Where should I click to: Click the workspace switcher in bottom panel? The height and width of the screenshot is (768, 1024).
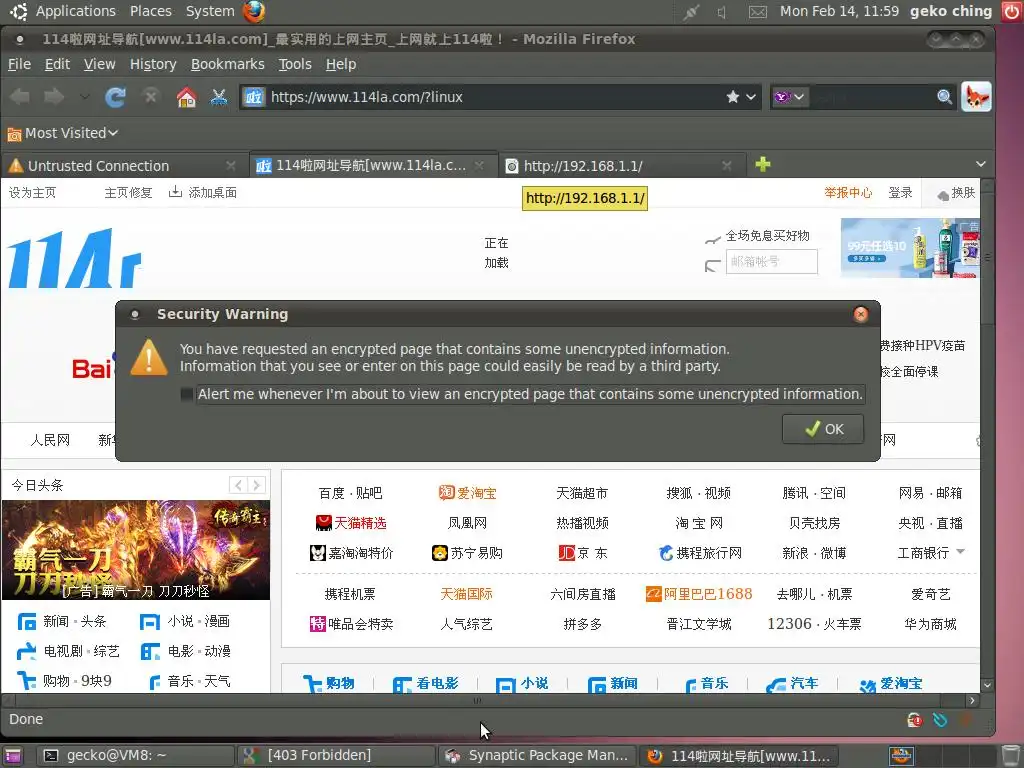pos(901,756)
